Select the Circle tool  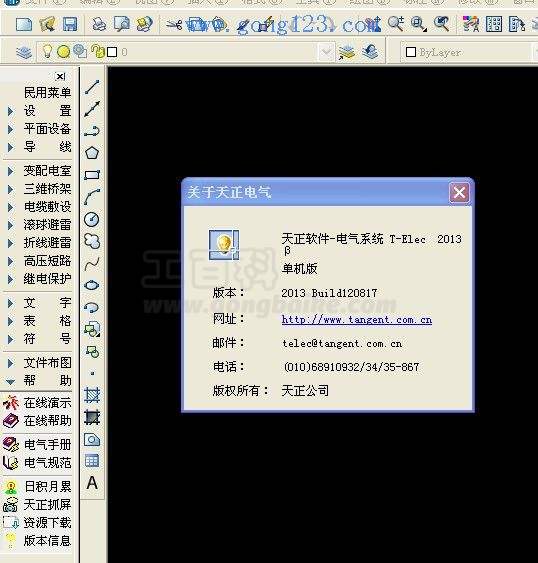tap(92, 219)
